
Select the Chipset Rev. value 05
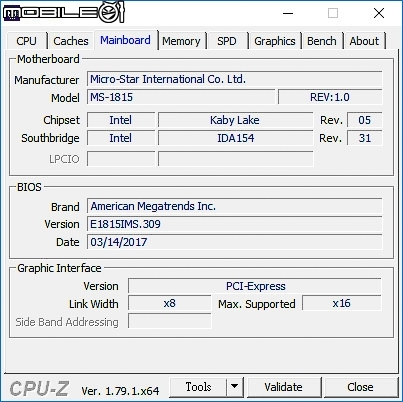[x=365, y=120]
